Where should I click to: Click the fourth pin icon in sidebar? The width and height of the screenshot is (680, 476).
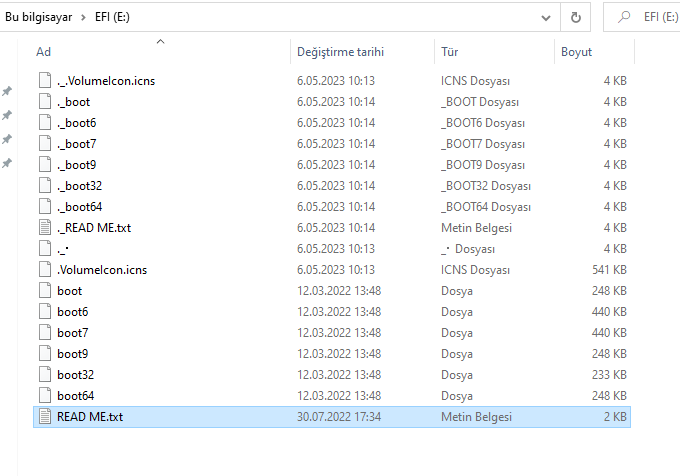pyautogui.click(x=7, y=163)
